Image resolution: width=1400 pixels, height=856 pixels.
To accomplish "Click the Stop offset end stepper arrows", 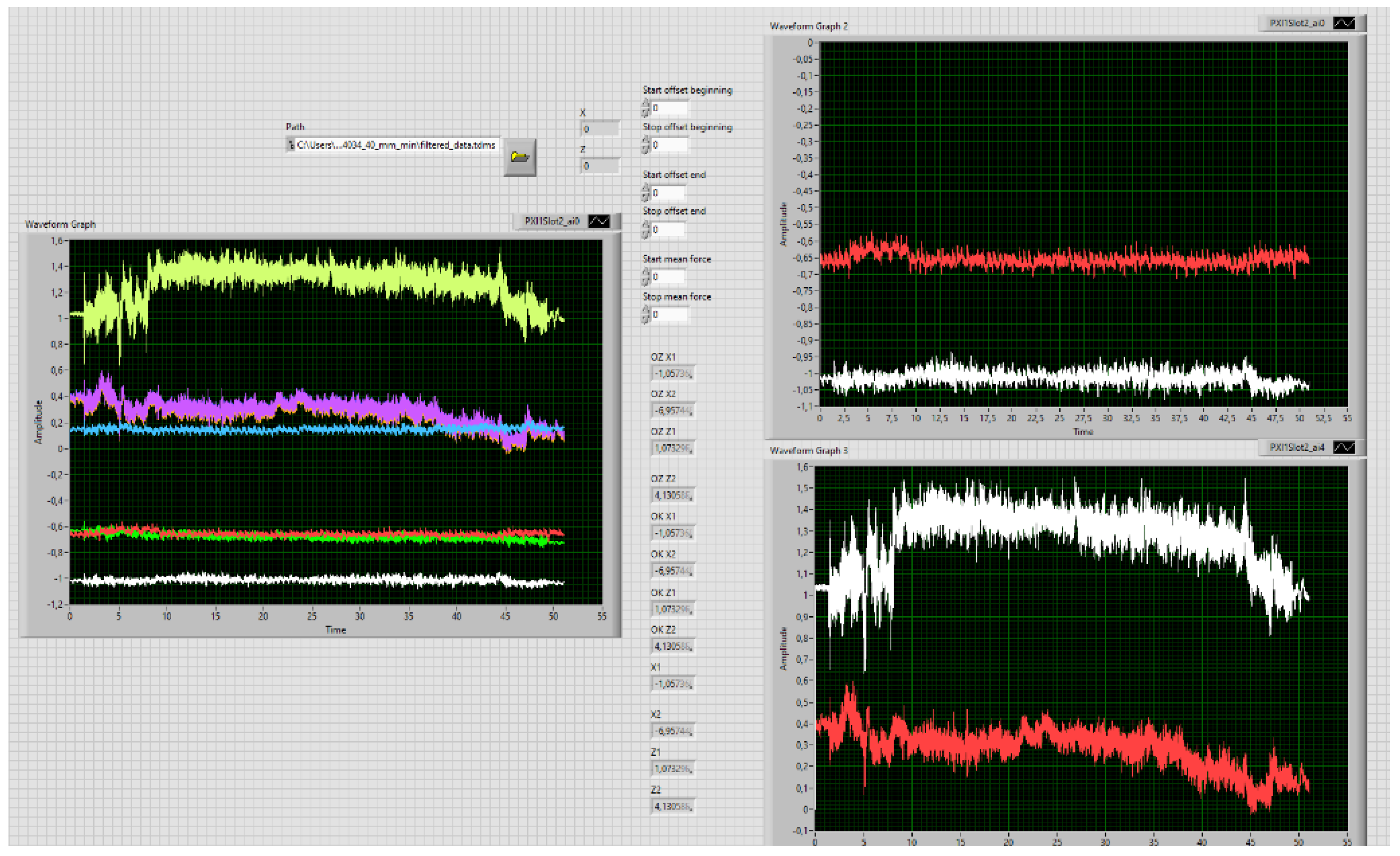I will point(645,230).
